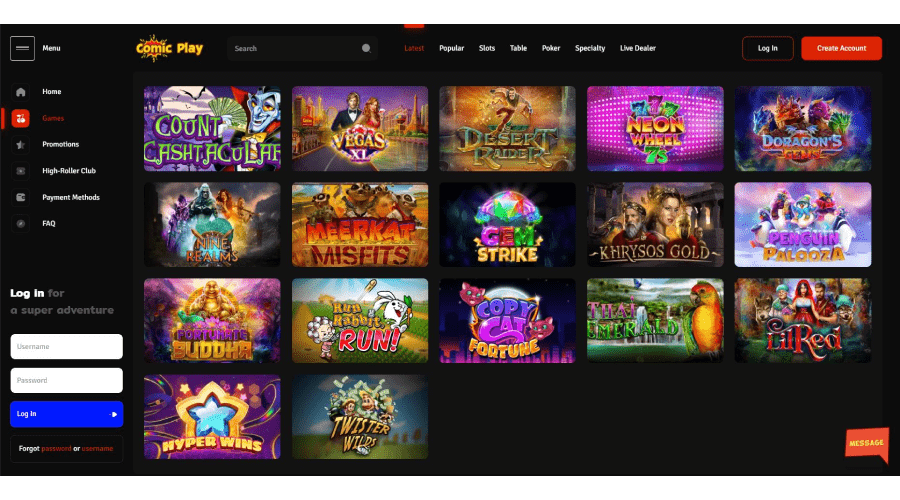
Task: Click the Create Account button
Action: tap(841, 48)
